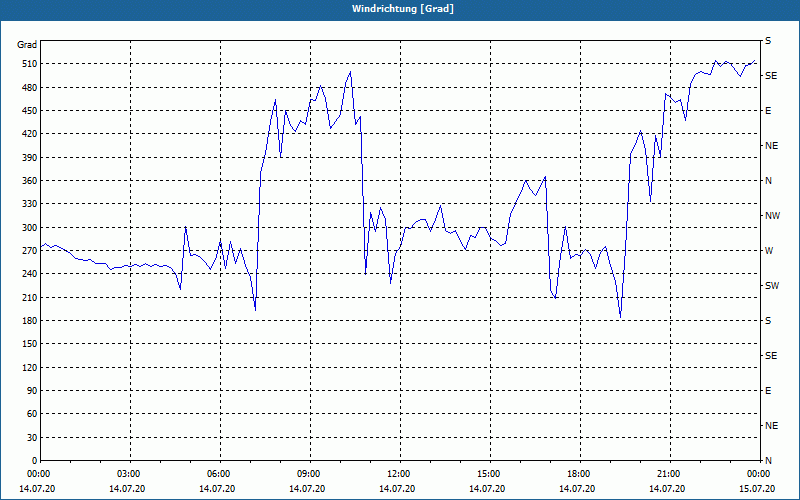Click the 60 degree axis label
The image size is (800, 500).
[x=32, y=414]
